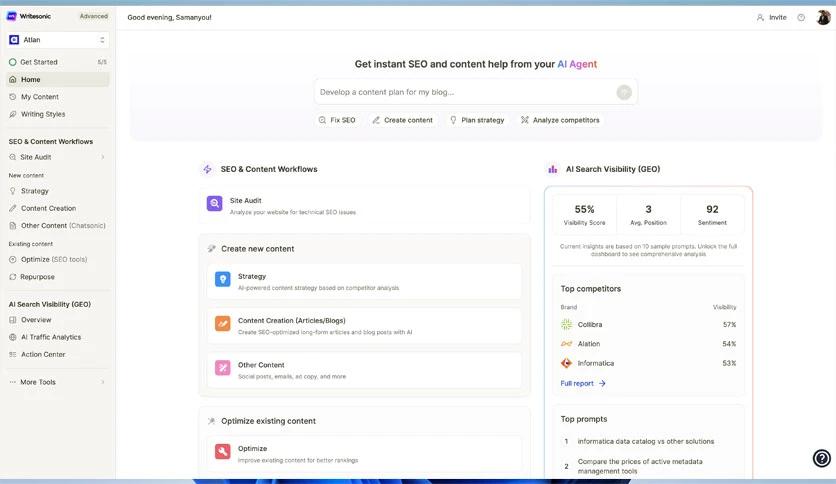Screen dimensions: 836x484
Task: Expand More Tools in the sidebar
Action: 102,382
